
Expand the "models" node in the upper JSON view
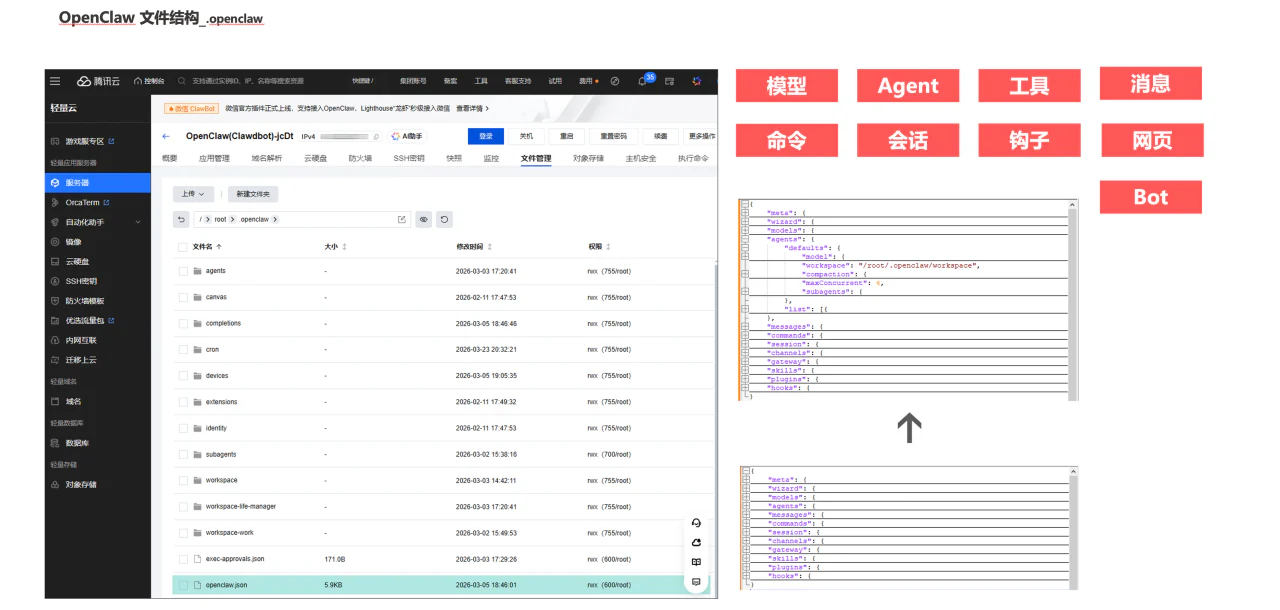pos(745,230)
